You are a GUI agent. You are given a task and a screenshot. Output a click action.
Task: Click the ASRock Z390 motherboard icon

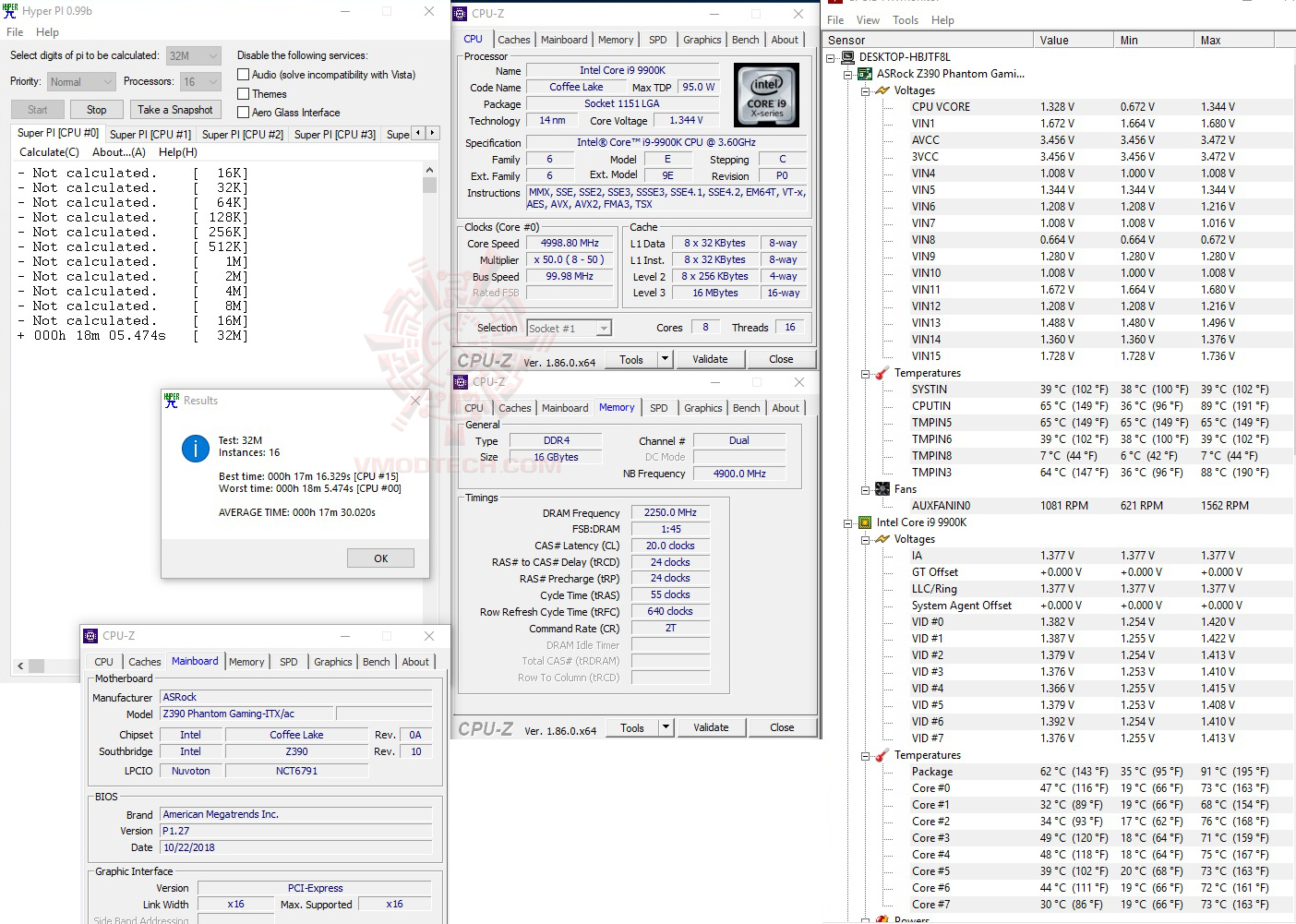[x=865, y=74]
